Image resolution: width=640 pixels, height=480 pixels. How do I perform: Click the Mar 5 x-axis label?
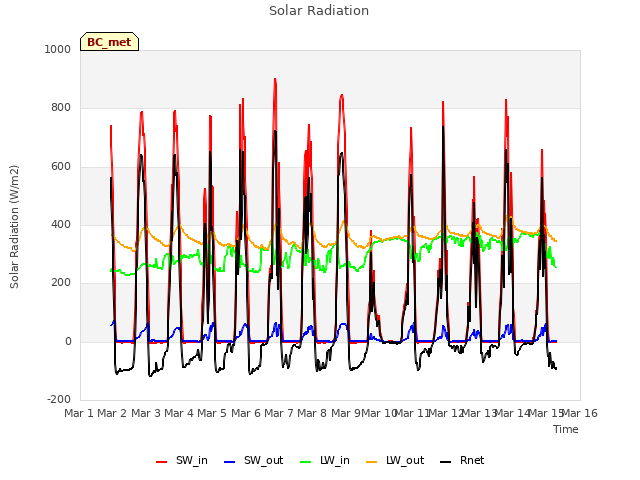(212, 413)
